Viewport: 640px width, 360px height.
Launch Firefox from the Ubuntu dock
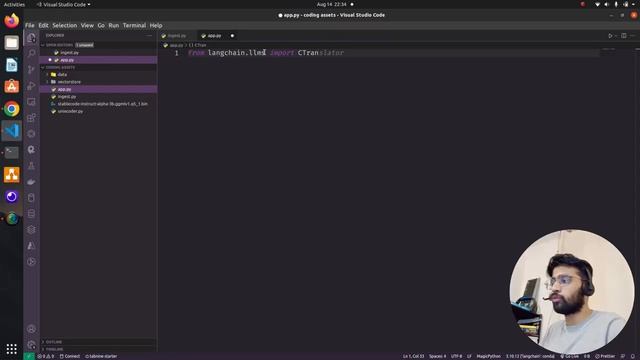click(11, 20)
